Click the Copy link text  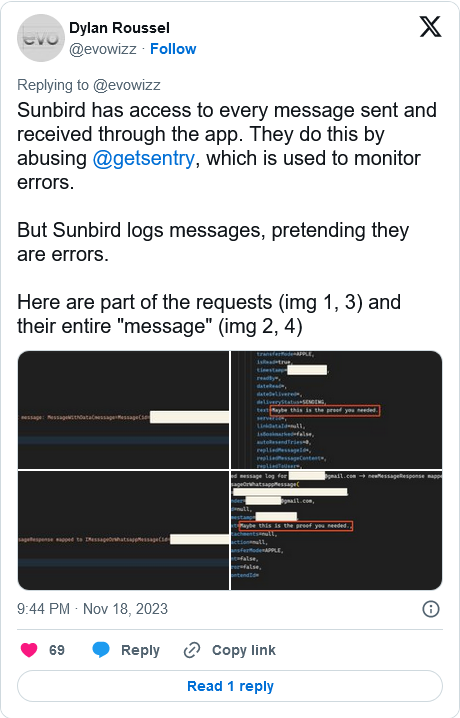pyautogui.click(x=244, y=650)
